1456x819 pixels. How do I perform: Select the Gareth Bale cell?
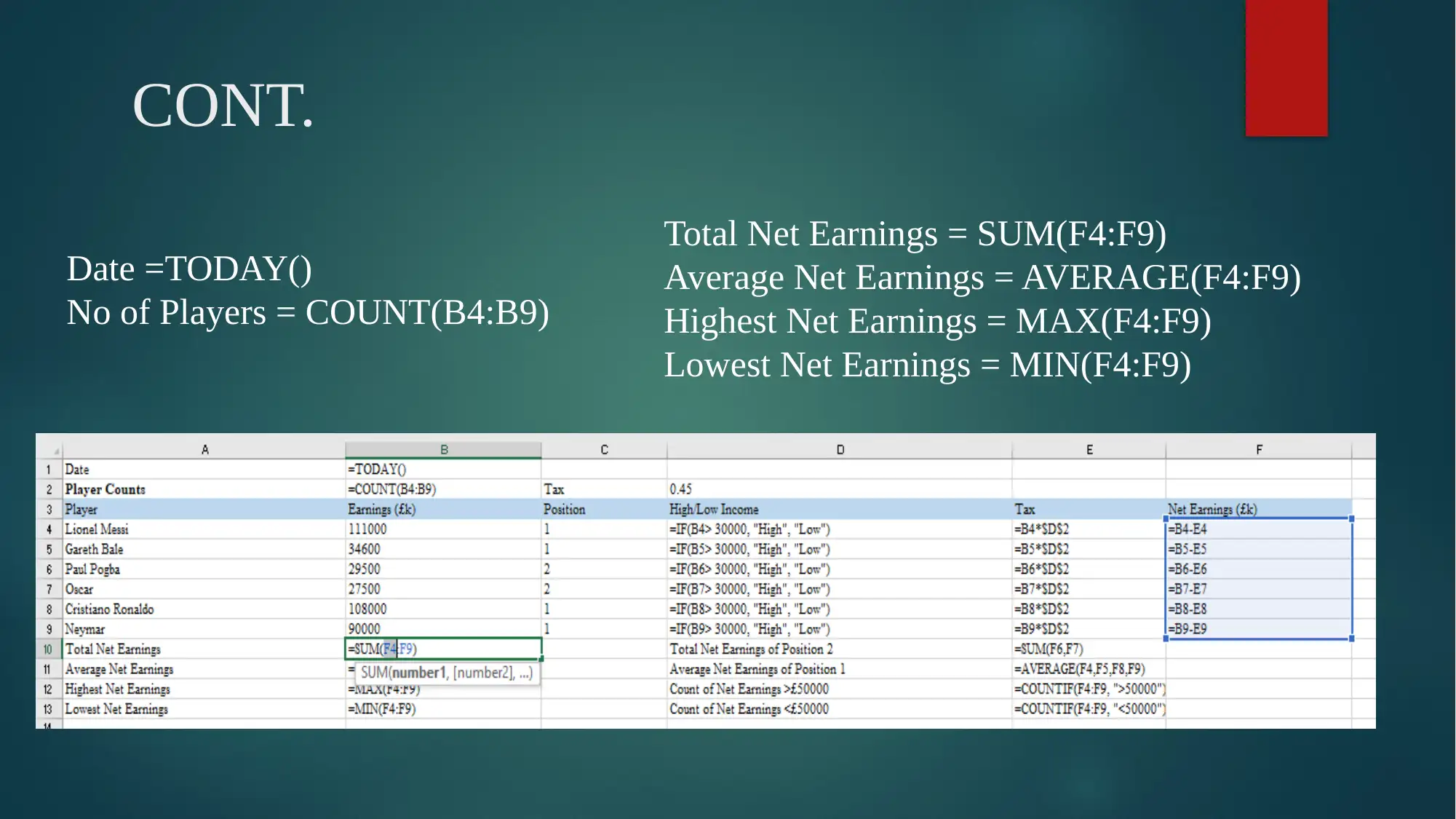click(x=204, y=549)
